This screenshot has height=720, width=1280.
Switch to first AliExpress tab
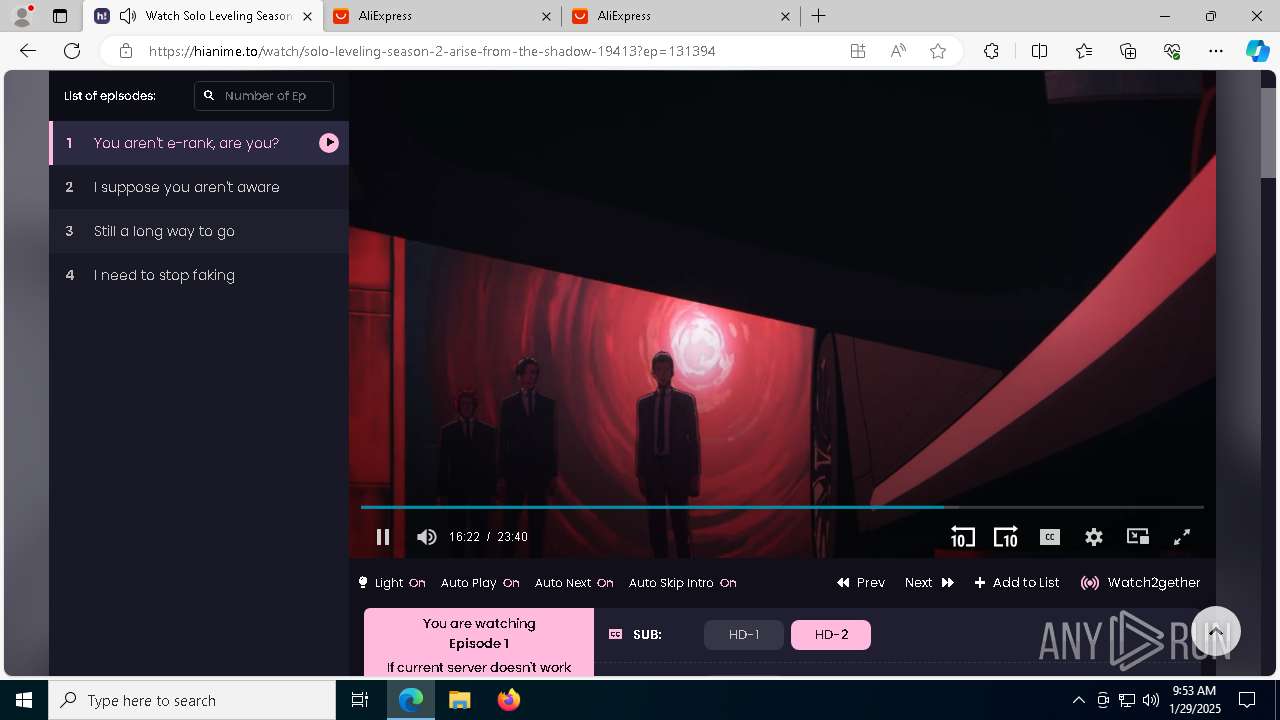click(441, 16)
